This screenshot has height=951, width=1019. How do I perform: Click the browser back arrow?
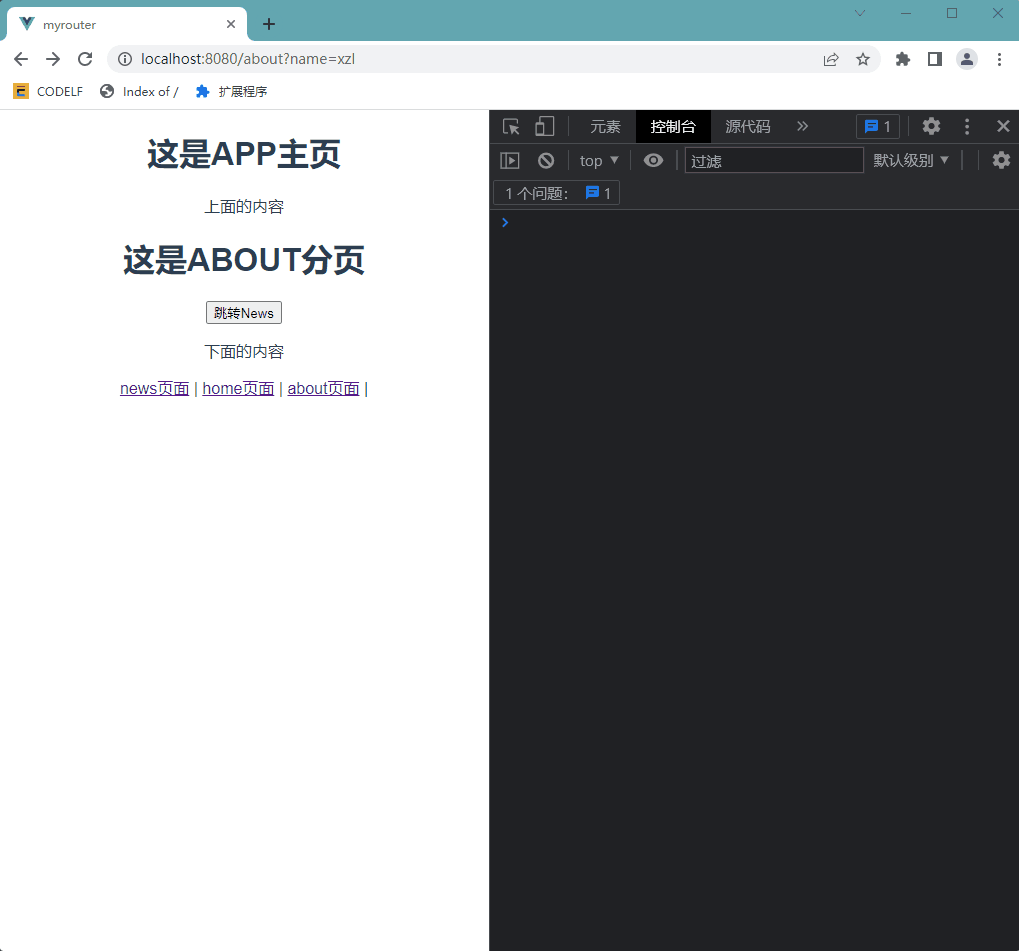point(21,59)
